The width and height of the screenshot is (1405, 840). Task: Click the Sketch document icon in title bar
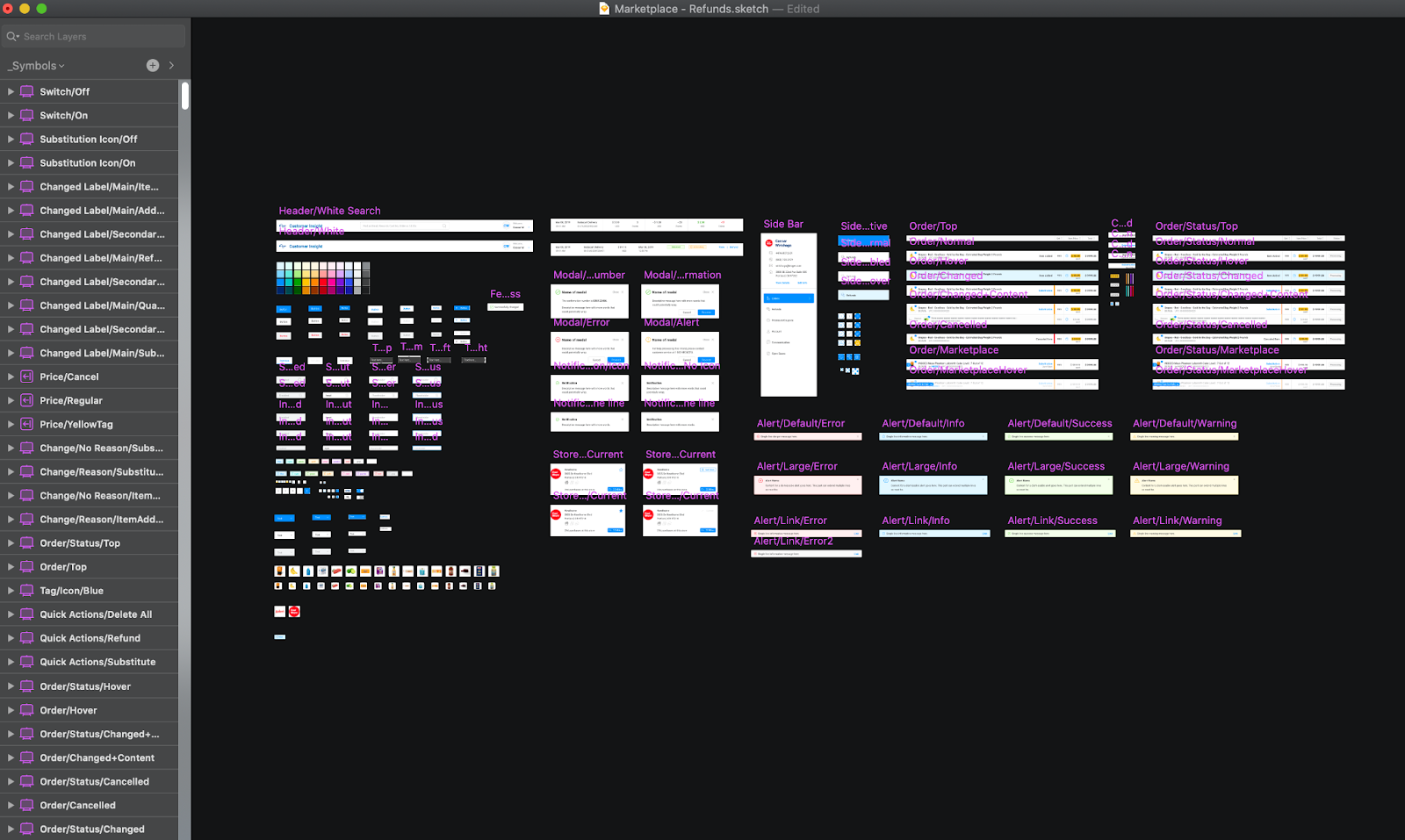coord(604,9)
